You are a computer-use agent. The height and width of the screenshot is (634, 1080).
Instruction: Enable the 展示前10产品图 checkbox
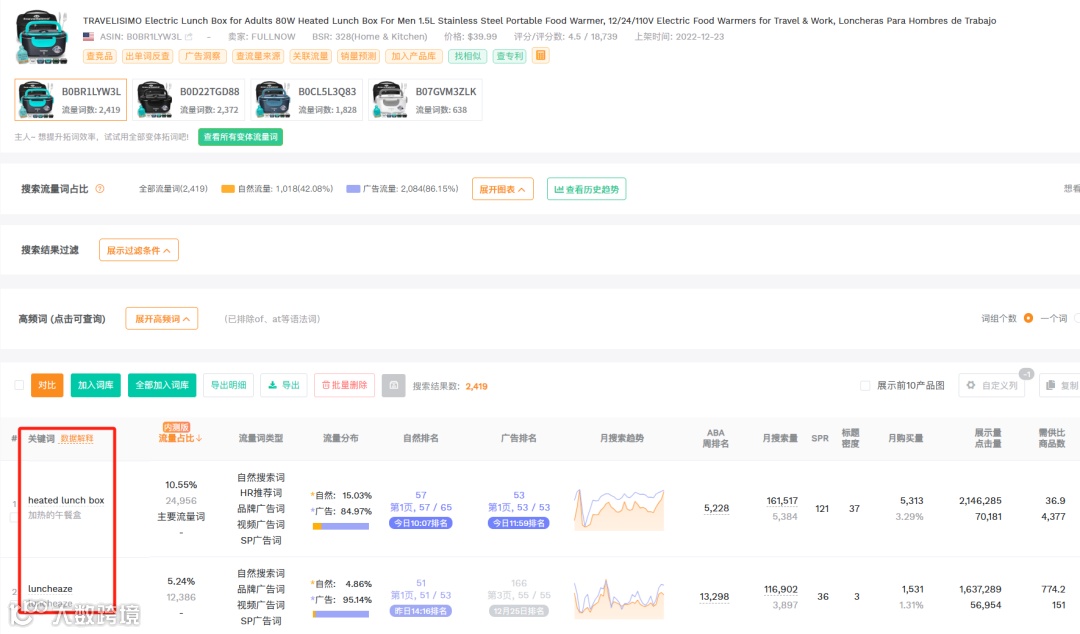coord(865,385)
